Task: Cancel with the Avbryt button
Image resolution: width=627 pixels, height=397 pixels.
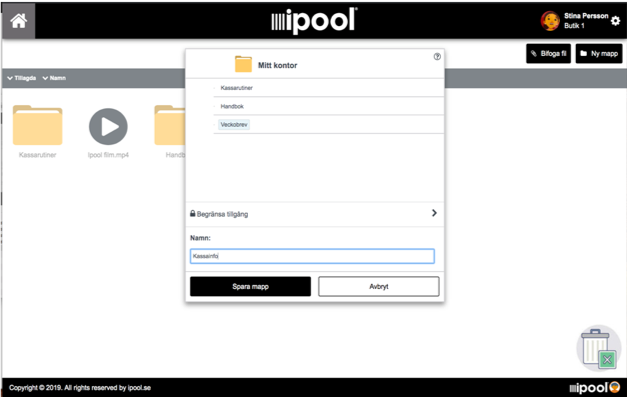Action: pos(379,287)
